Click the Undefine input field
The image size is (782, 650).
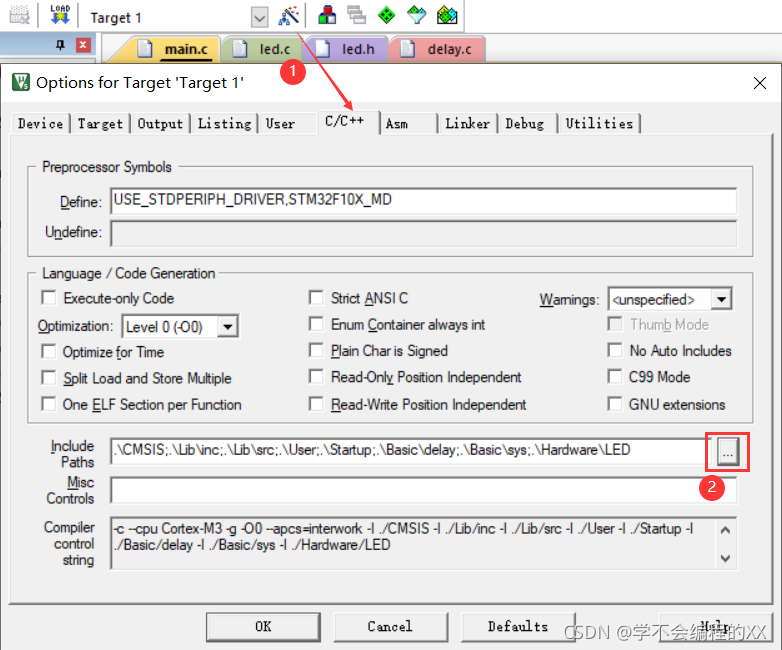(423, 233)
